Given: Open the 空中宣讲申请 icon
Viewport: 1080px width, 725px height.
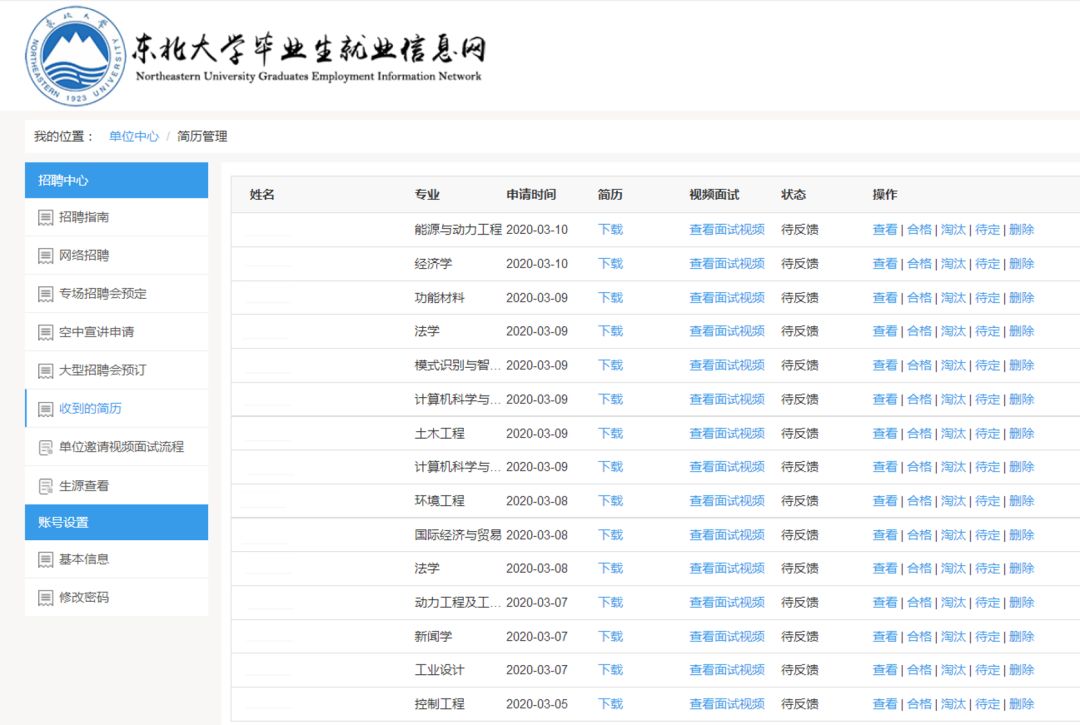Looking at the screenshot, I should pos(45,331).
